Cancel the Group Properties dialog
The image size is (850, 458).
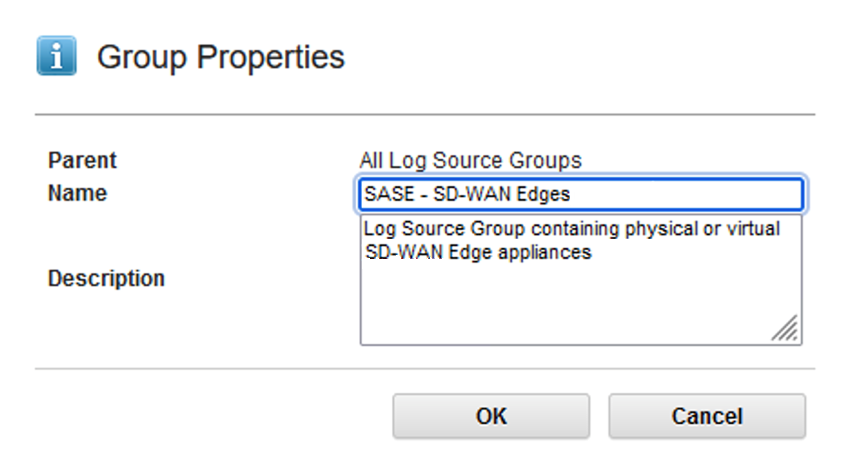706,416
